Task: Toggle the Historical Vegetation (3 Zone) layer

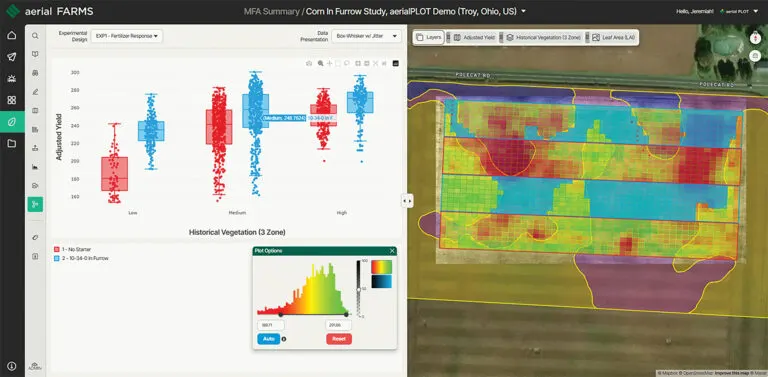Action: tap(544, 37)
